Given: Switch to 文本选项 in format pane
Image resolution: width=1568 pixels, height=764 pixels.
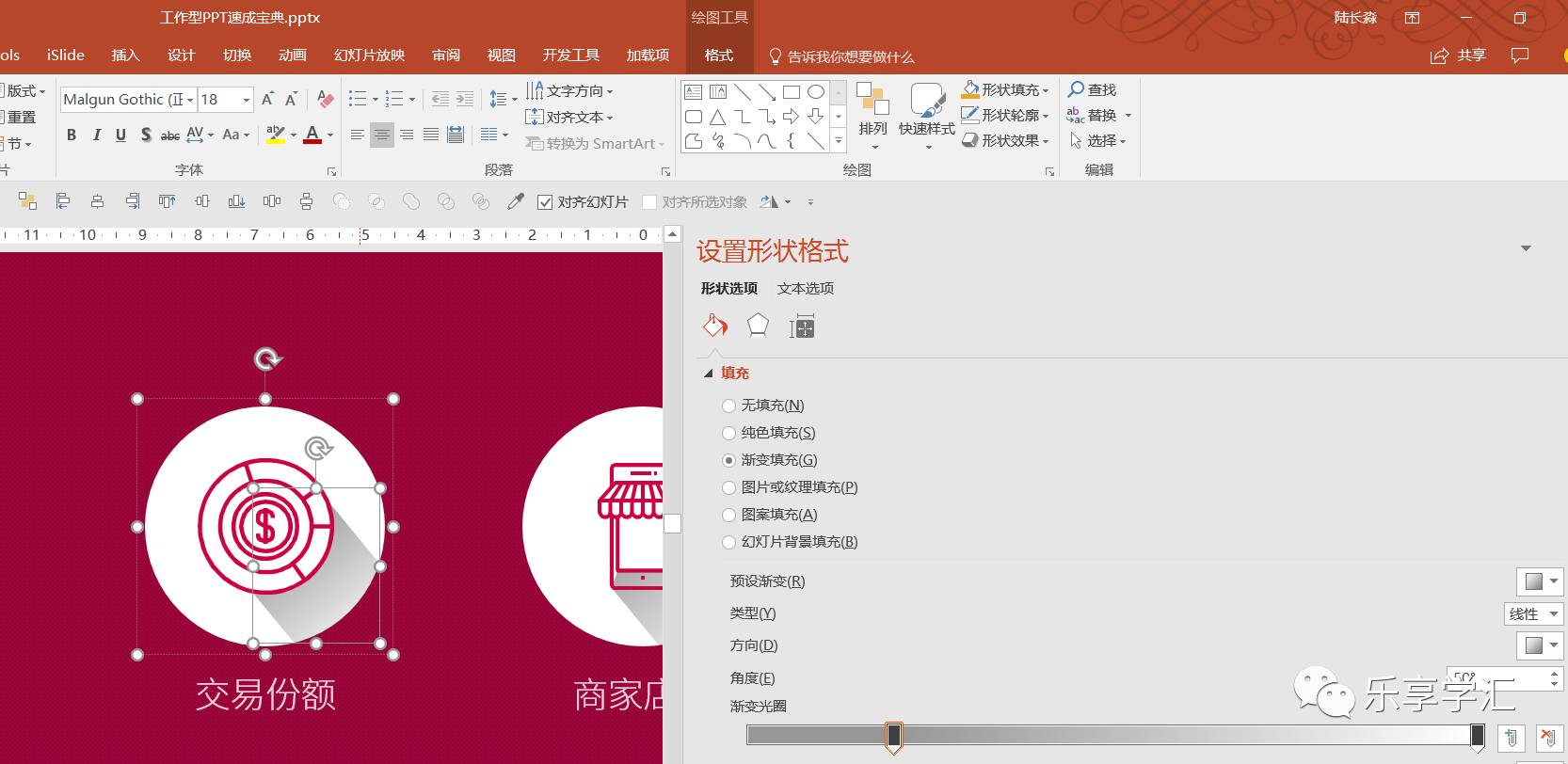Looking at the screenshot, I should (x=806, y=289).
